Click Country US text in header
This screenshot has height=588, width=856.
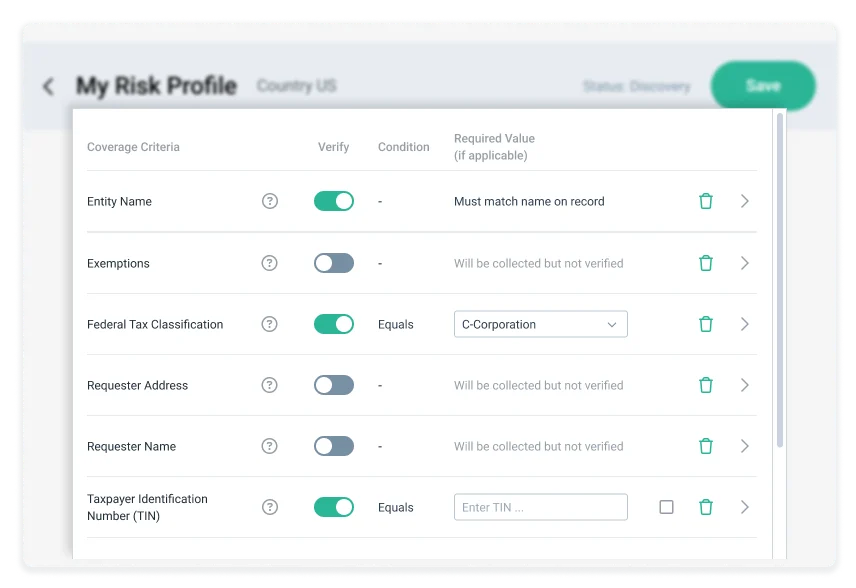pyautogui.click(x=296, y=86)
